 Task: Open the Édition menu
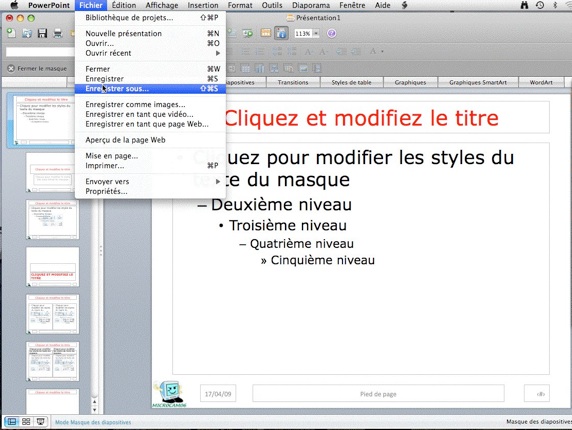pyautogui.click(x=124, y=5)
